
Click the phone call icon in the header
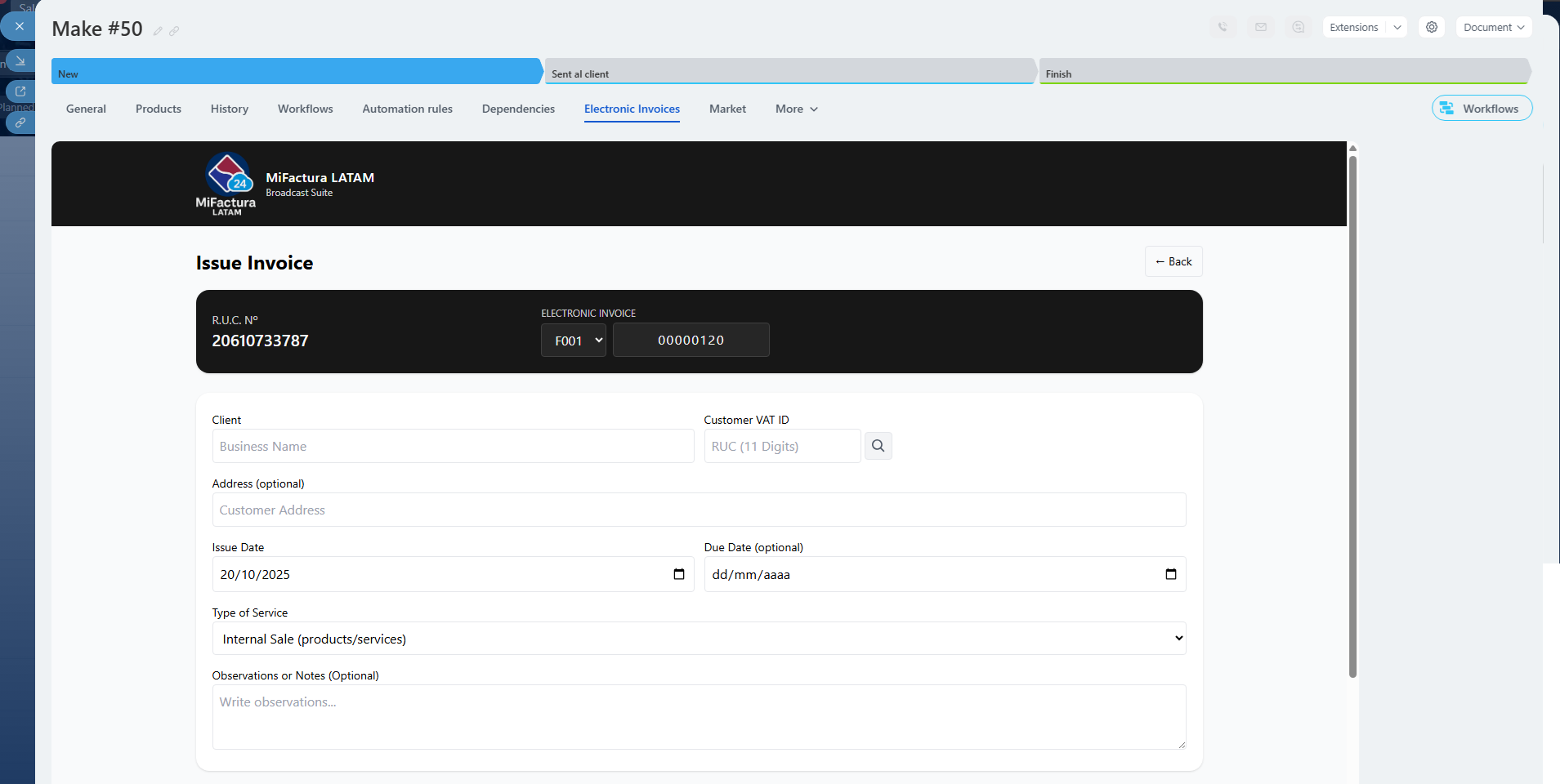click(1223, 27)
